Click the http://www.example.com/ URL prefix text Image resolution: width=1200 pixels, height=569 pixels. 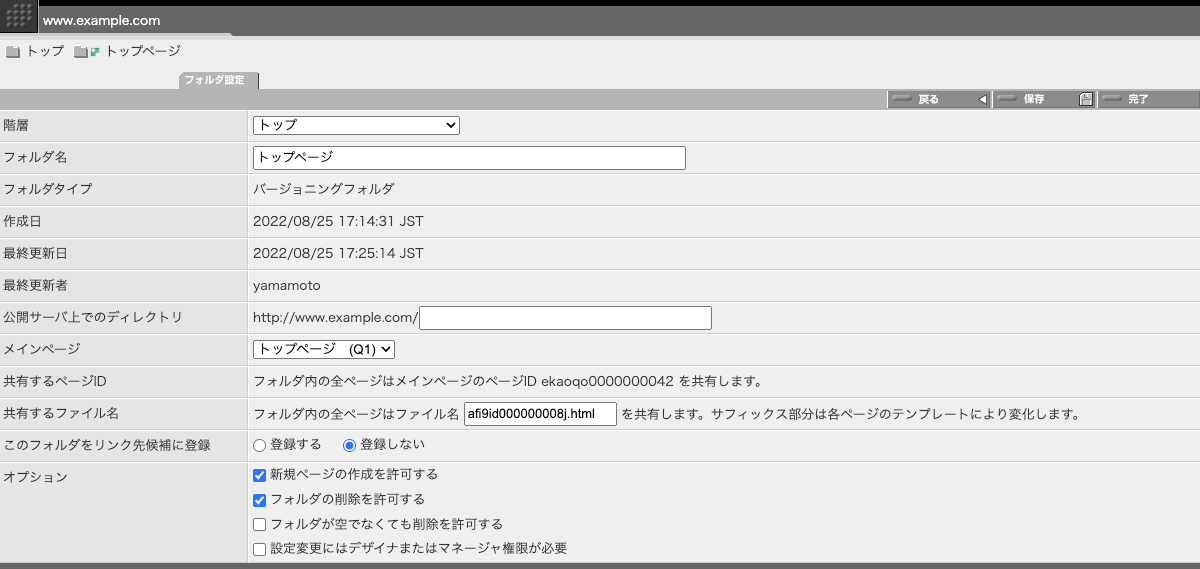click(x=336, y=317)
